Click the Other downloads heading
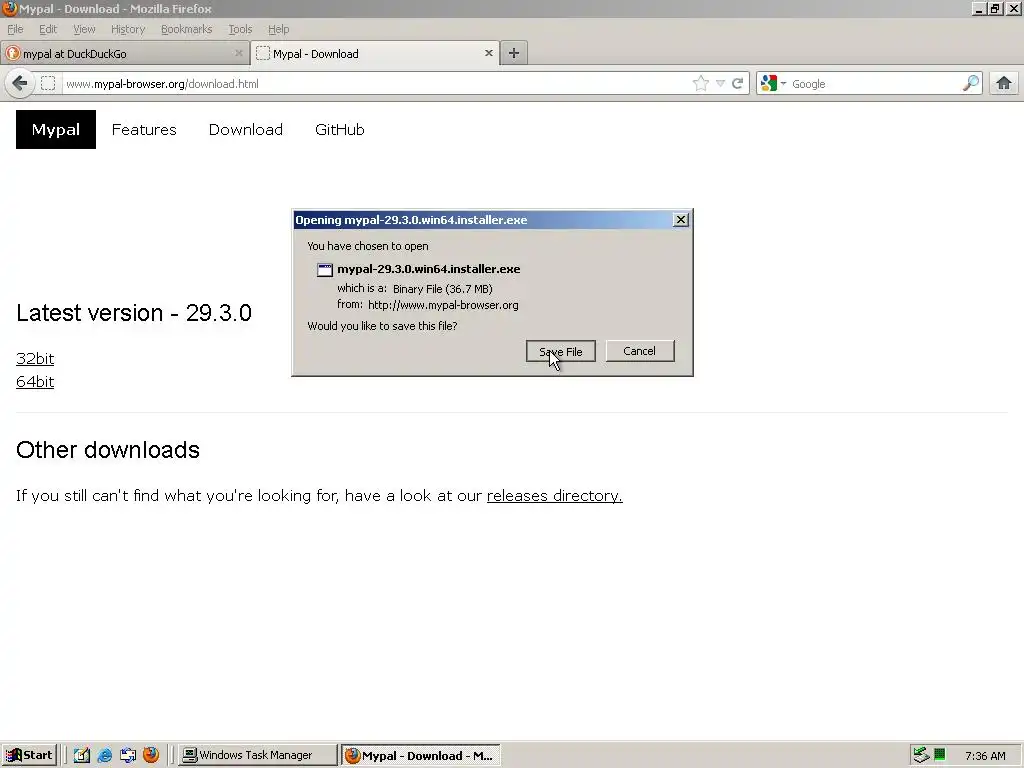Screen dimensions: 1024x768 pyautogui.click(x=108, y=450)
